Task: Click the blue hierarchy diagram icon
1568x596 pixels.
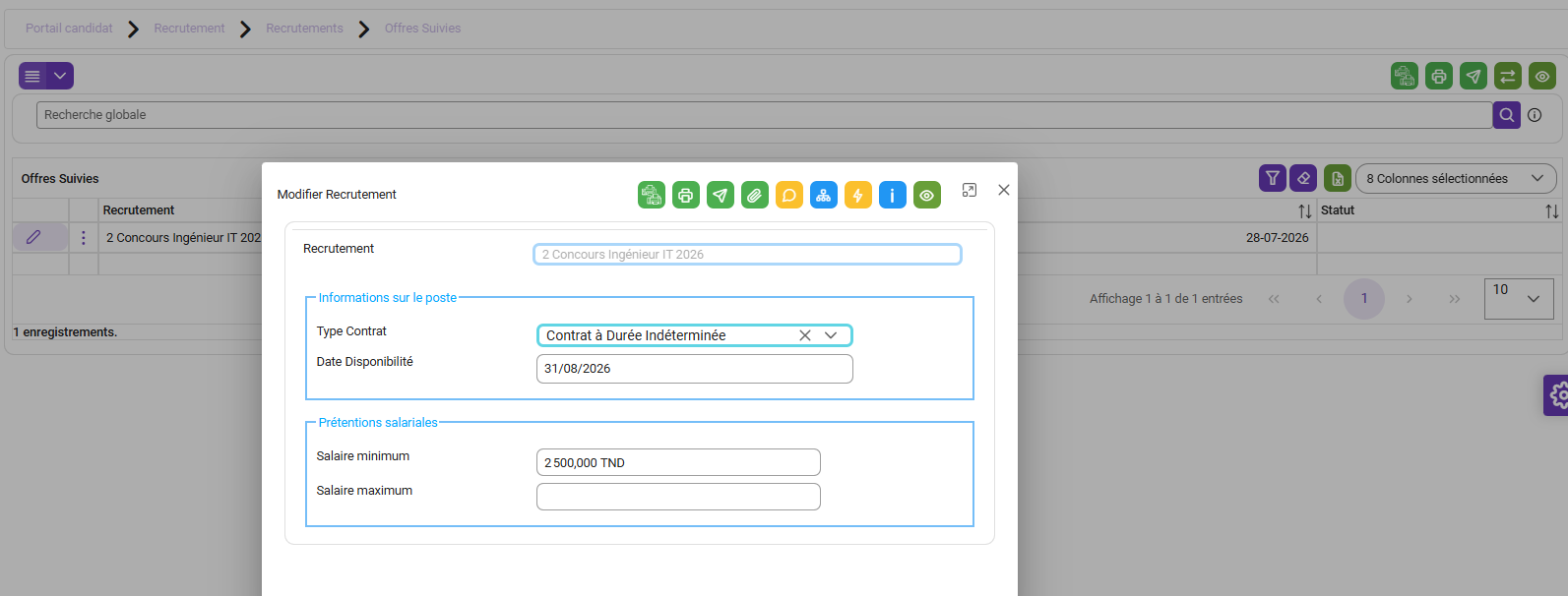Action: [824, 195]
